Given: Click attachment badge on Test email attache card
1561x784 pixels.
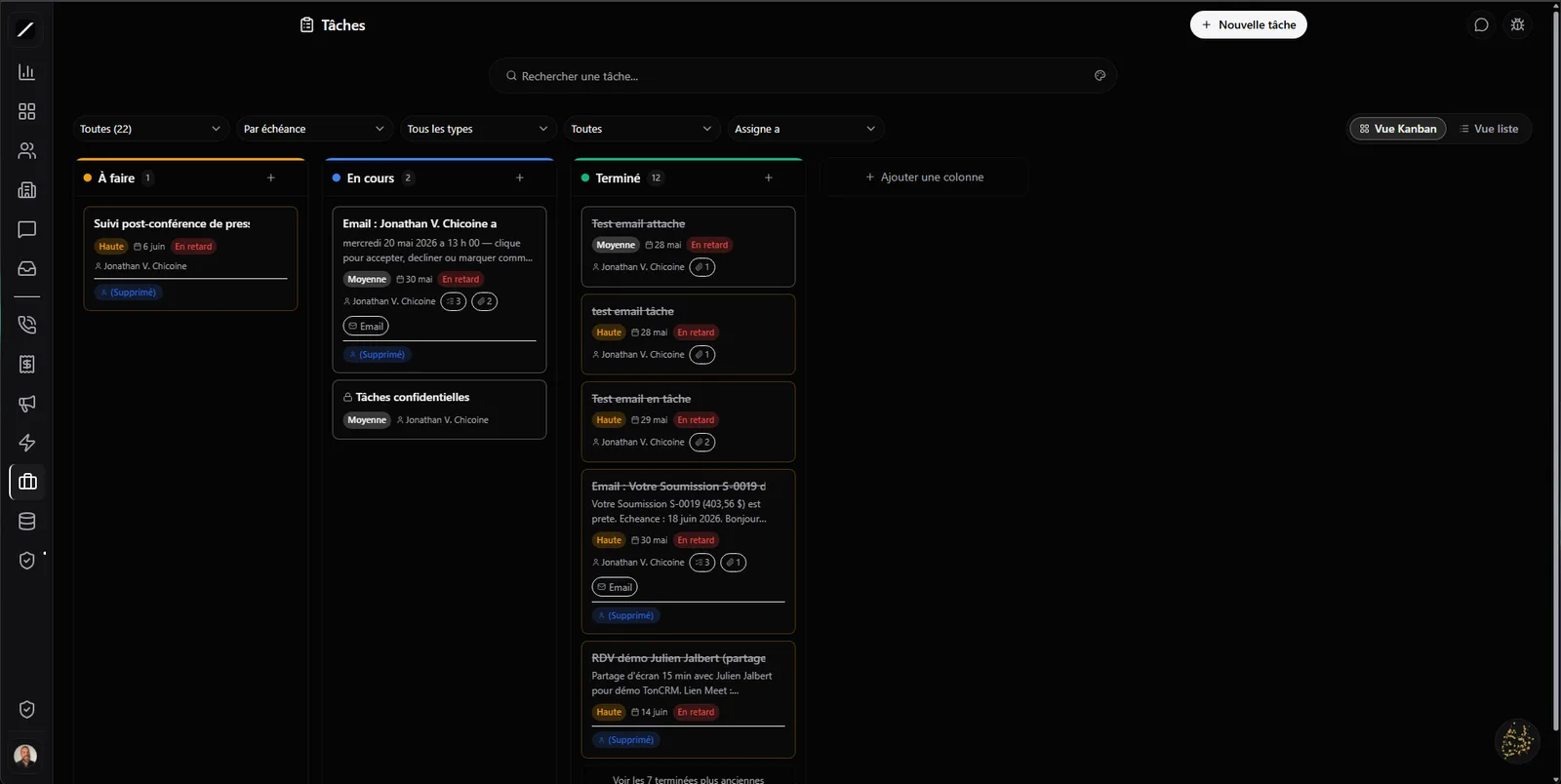Looking at the screenshot, I should (702, 267).
